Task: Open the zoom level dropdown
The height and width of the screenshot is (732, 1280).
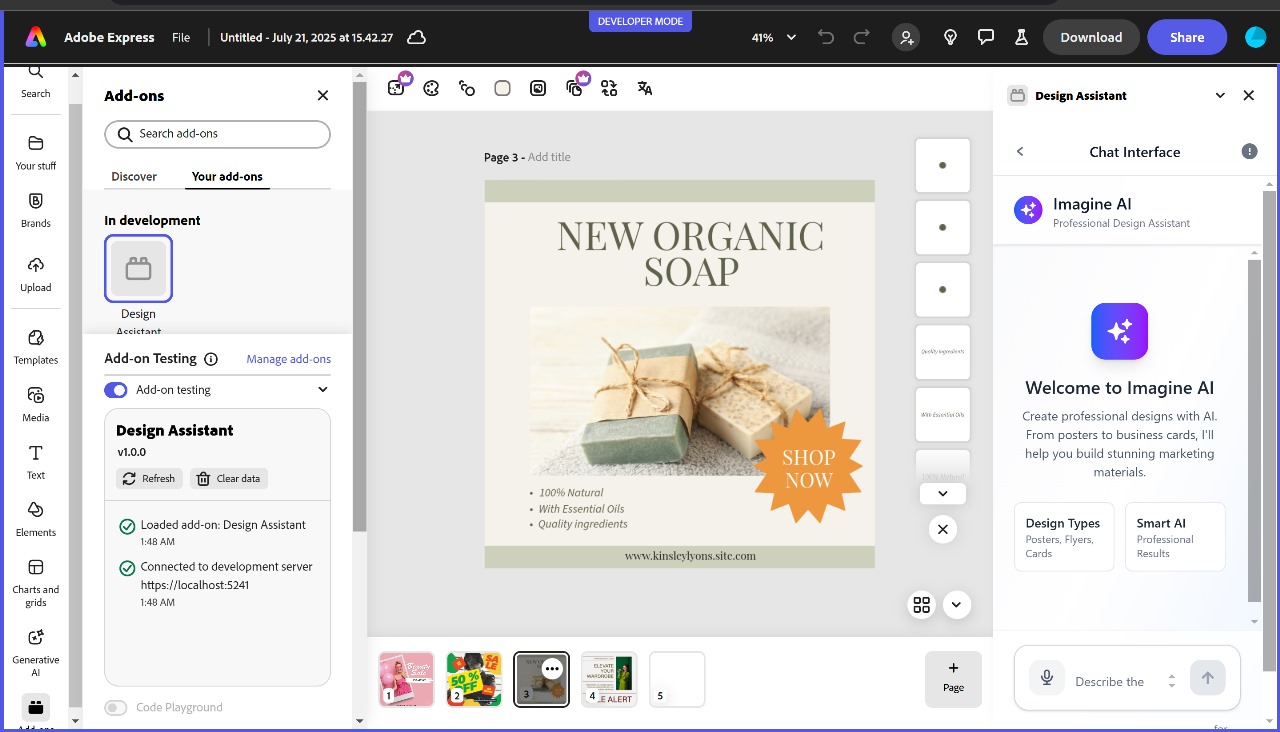Action: [774, 37]
